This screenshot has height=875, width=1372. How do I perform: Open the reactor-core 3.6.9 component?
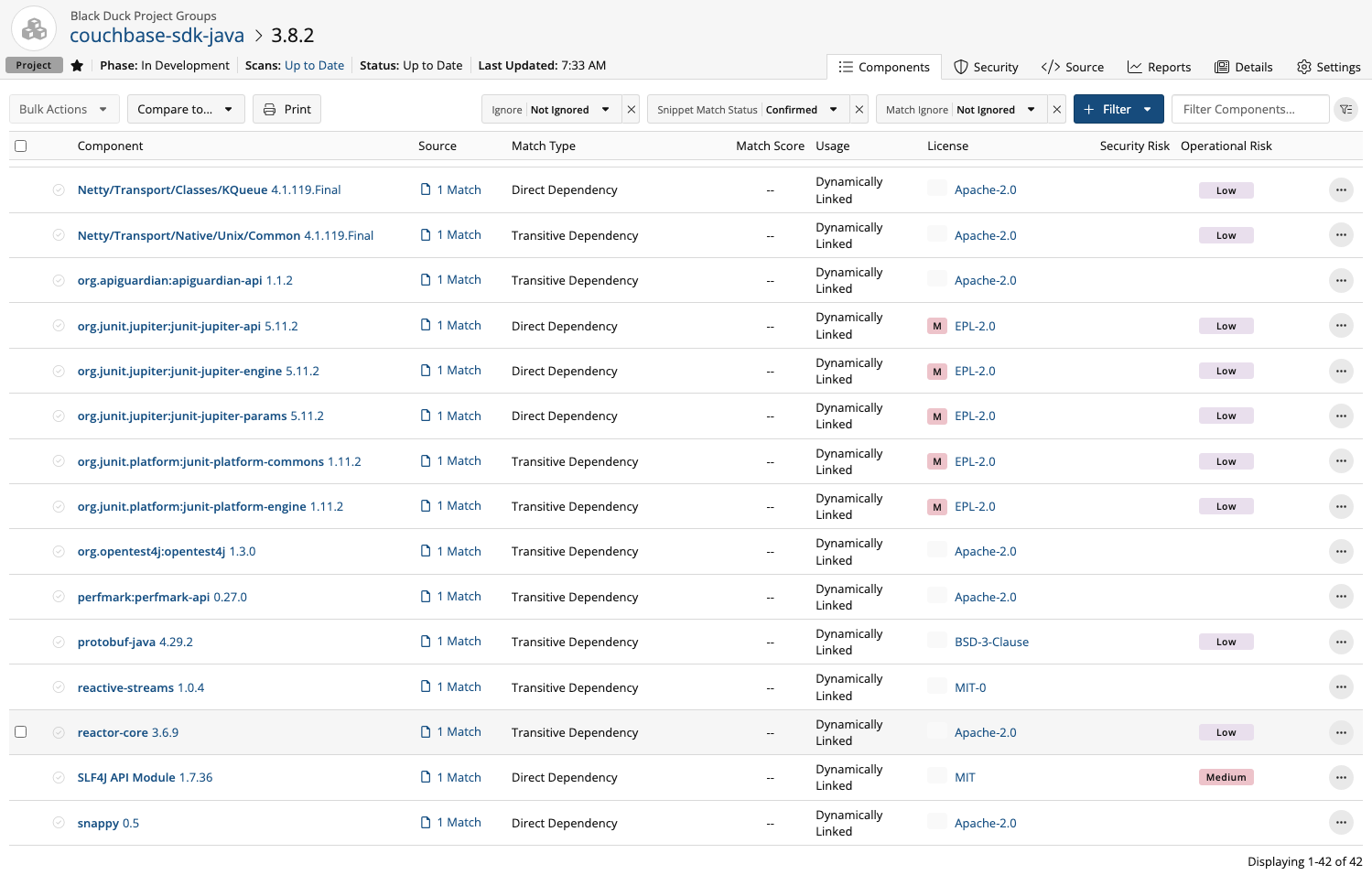[128, 733]
